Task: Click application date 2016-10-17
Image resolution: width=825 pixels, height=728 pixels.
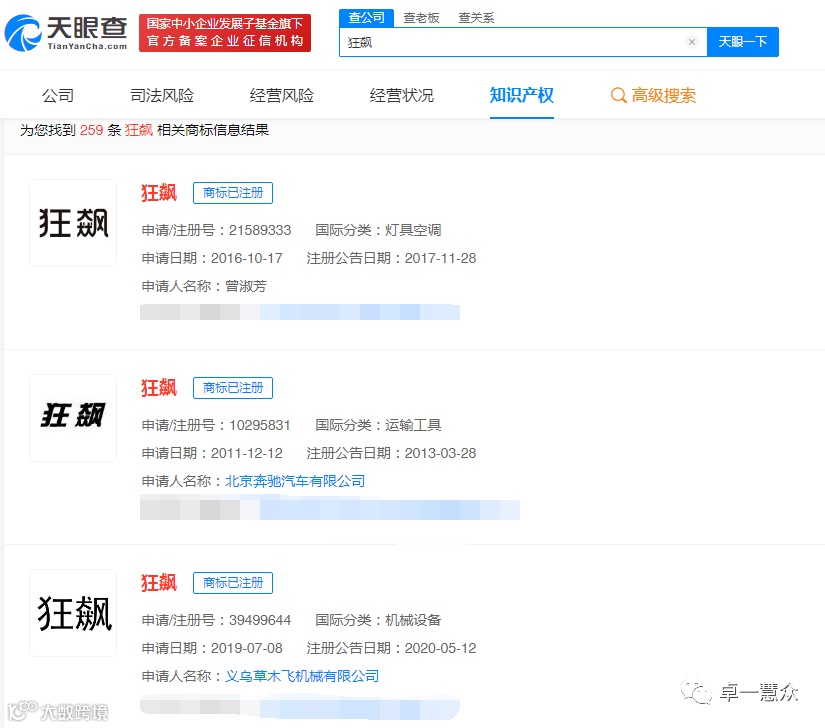Action: (247, 258)
